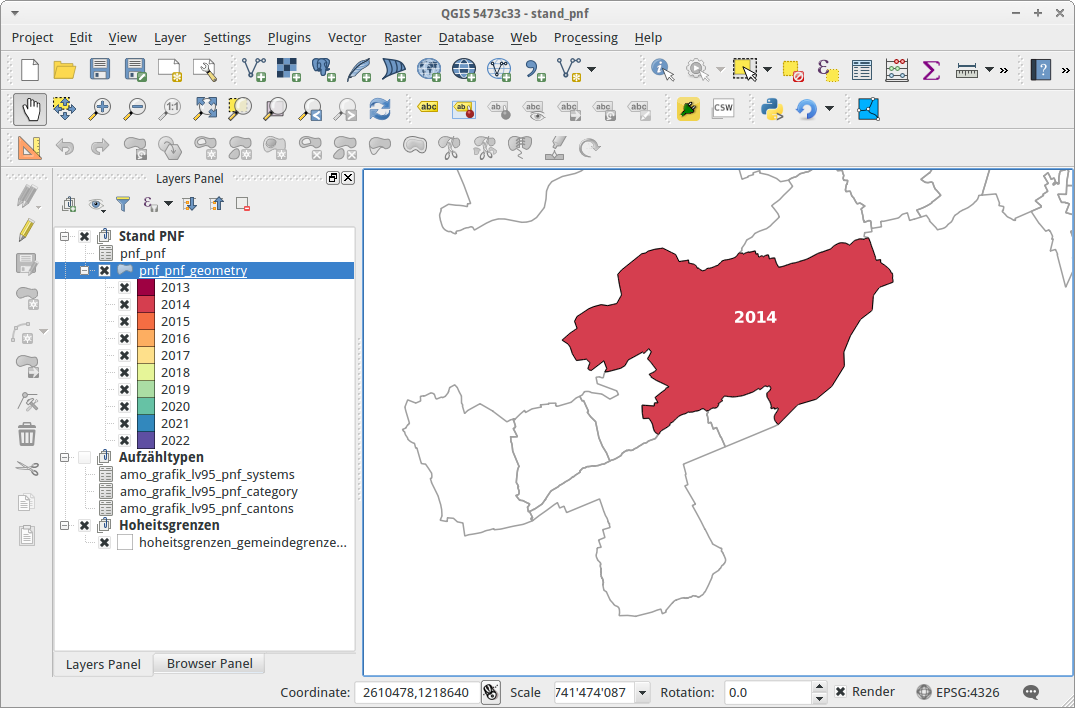Uncheck the 2022 legend class
The width and height of the screenshot is (1075, 708).
[x=125, y=441]
